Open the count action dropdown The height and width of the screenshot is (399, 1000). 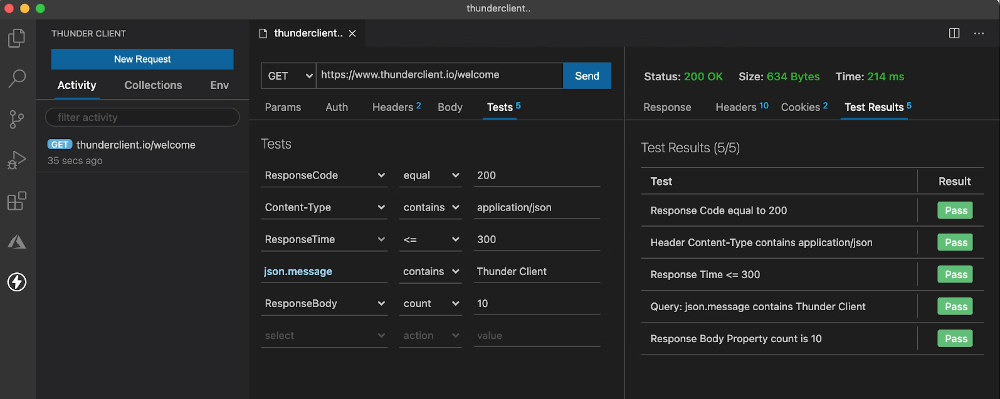pyautogui.click(x=431, y=303)
